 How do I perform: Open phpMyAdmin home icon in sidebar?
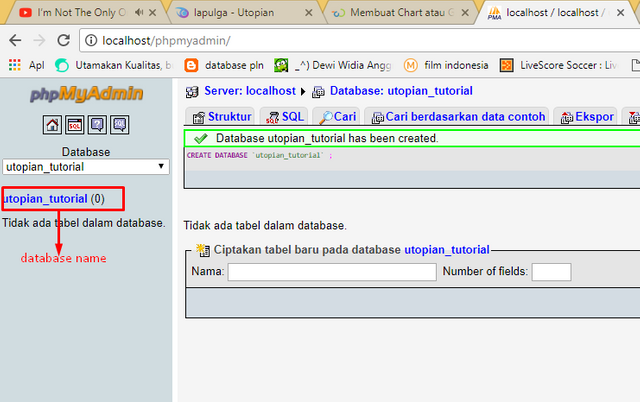52,124
